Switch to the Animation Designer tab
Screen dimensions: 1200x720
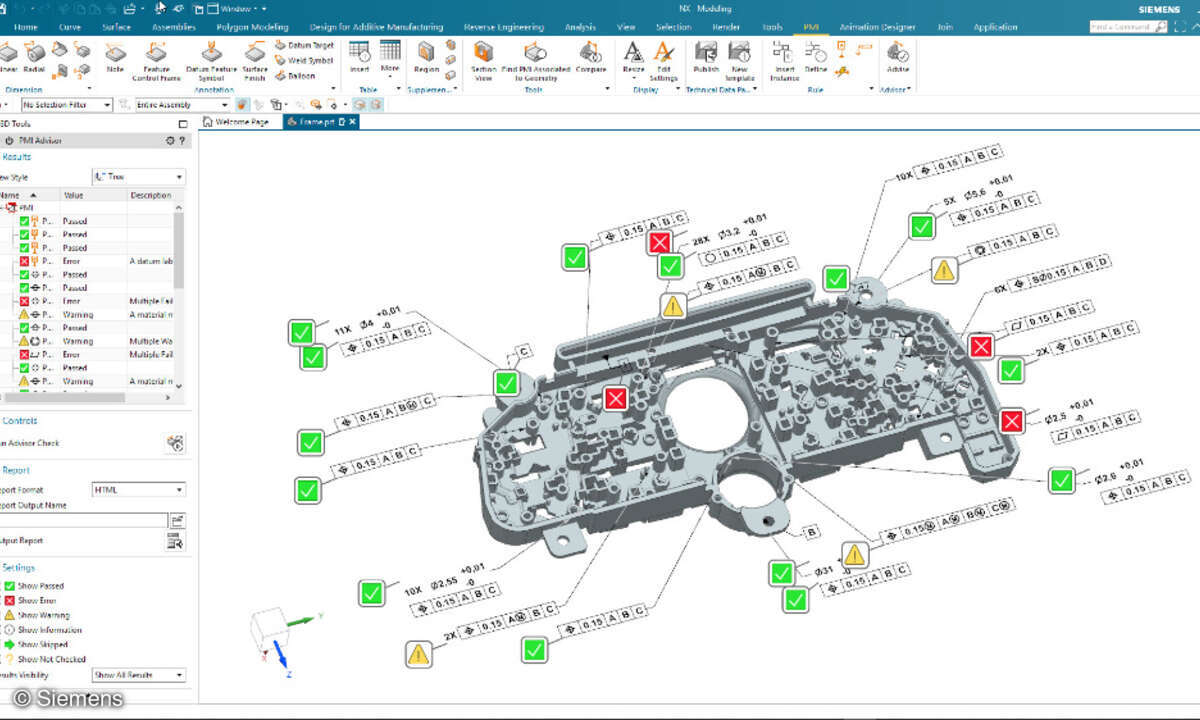click(x=877, y=27)
